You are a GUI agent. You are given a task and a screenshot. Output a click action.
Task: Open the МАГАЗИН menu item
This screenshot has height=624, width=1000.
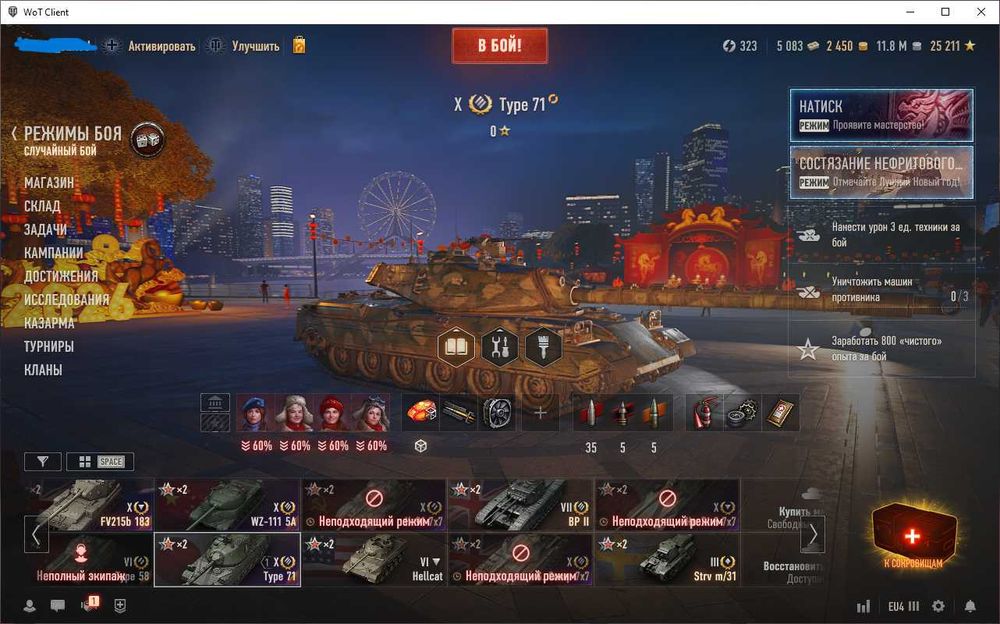pyautogui.click(x=49, y=182)
